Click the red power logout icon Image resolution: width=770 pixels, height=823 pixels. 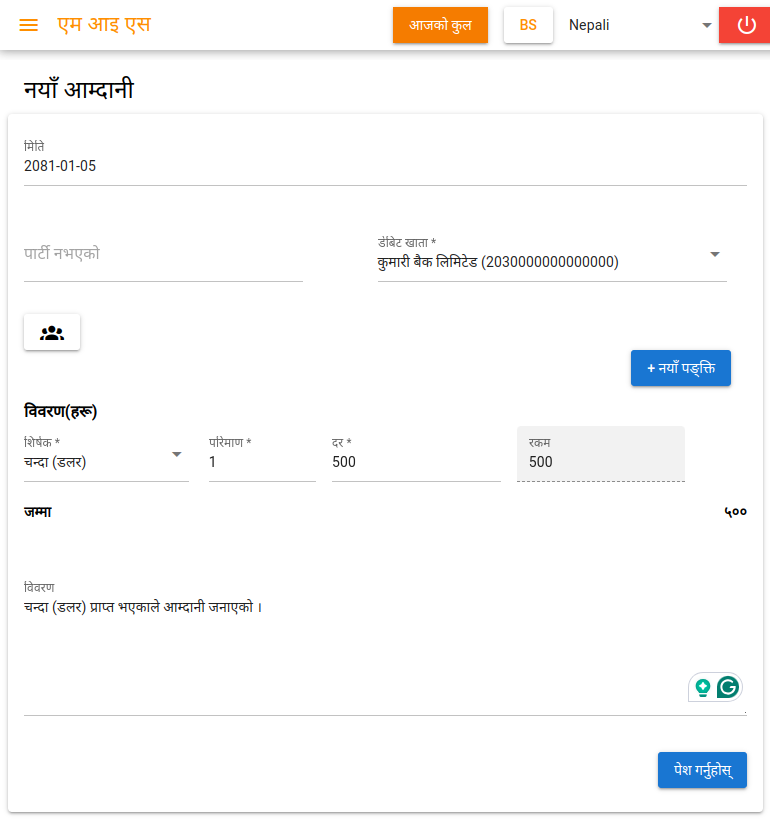tap(744, 25)
